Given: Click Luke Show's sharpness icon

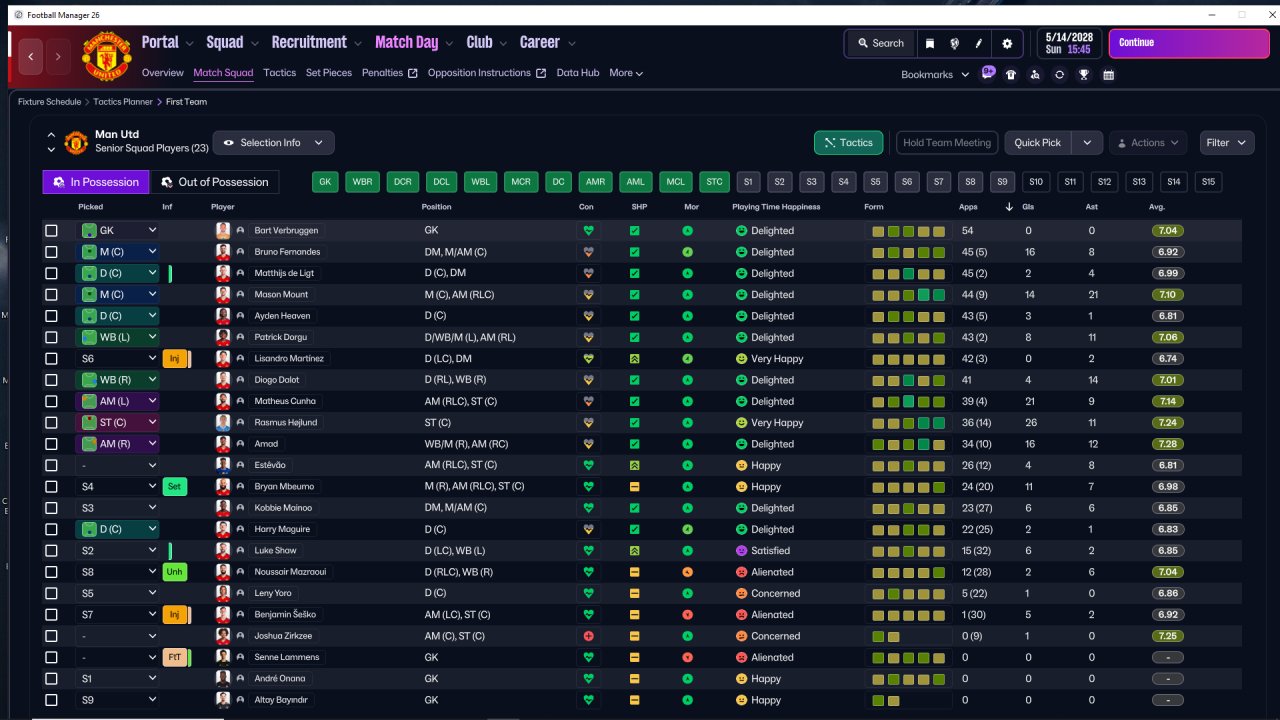Looking at the screenshot, I should click(634, 551).
